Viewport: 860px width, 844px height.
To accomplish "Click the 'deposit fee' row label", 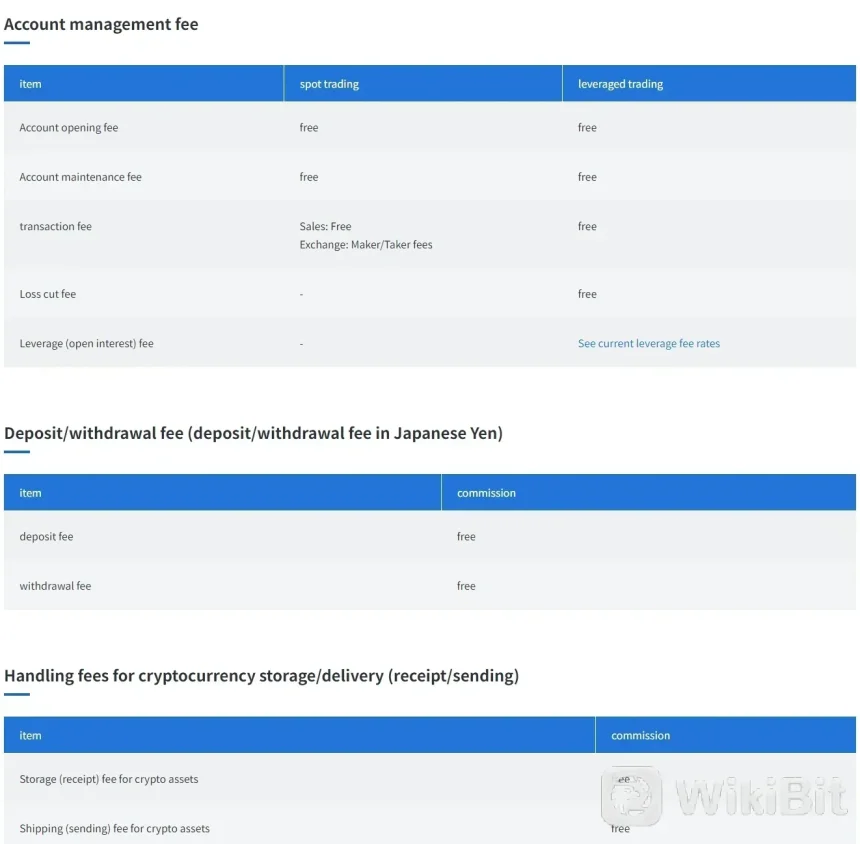I will (x=46, y=537).
